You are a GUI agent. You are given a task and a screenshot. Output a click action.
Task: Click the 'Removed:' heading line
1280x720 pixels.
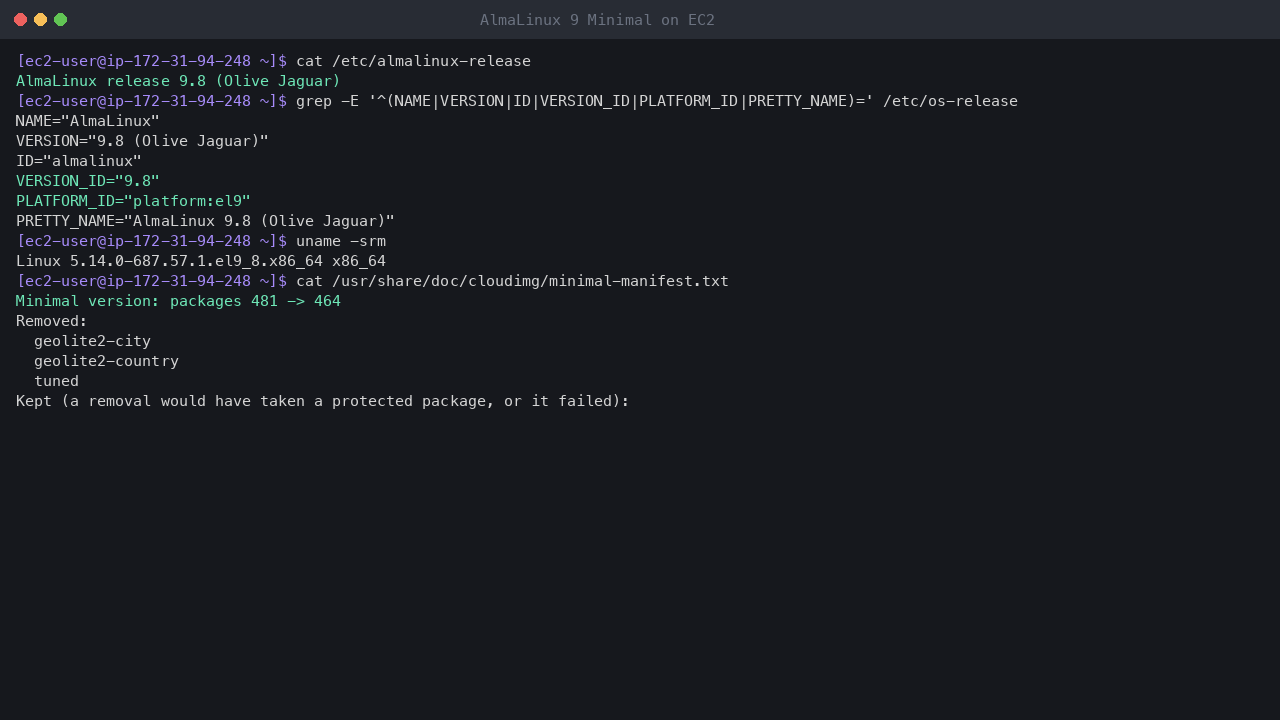(x=52, y=321)
